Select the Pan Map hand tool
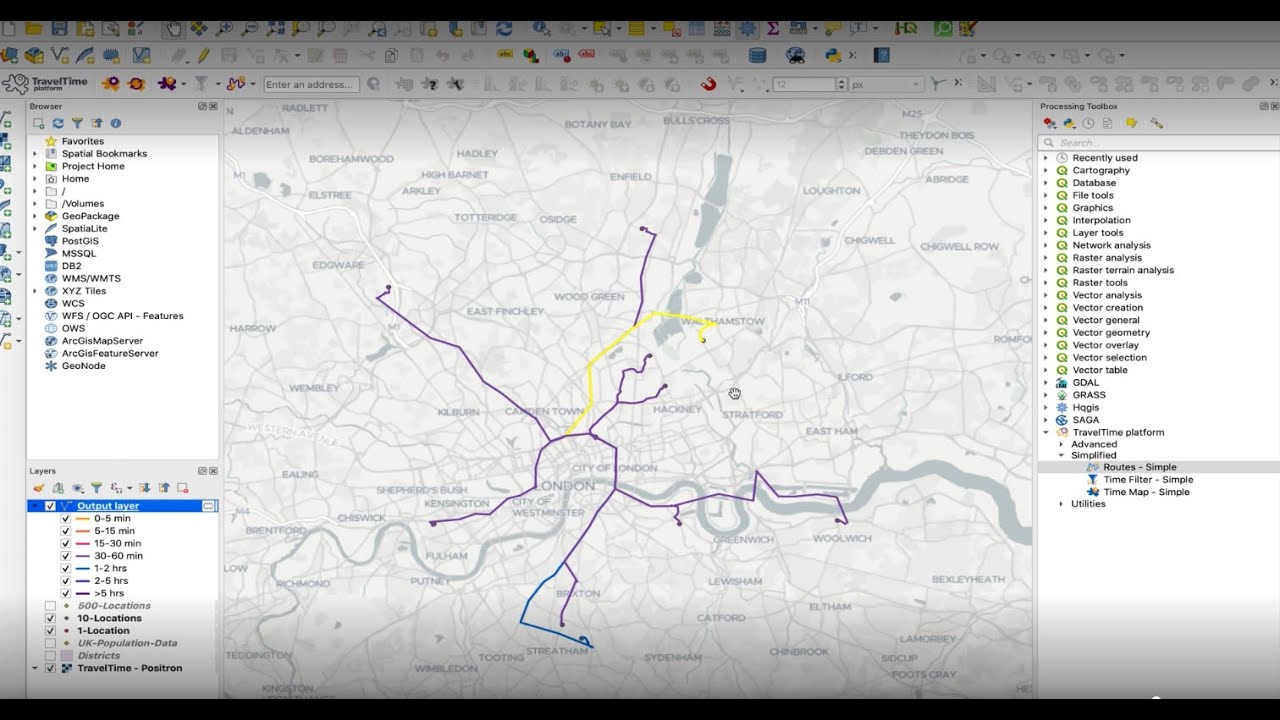The height and width of the screenshot is (720, 1280). [x=173, y=28]
